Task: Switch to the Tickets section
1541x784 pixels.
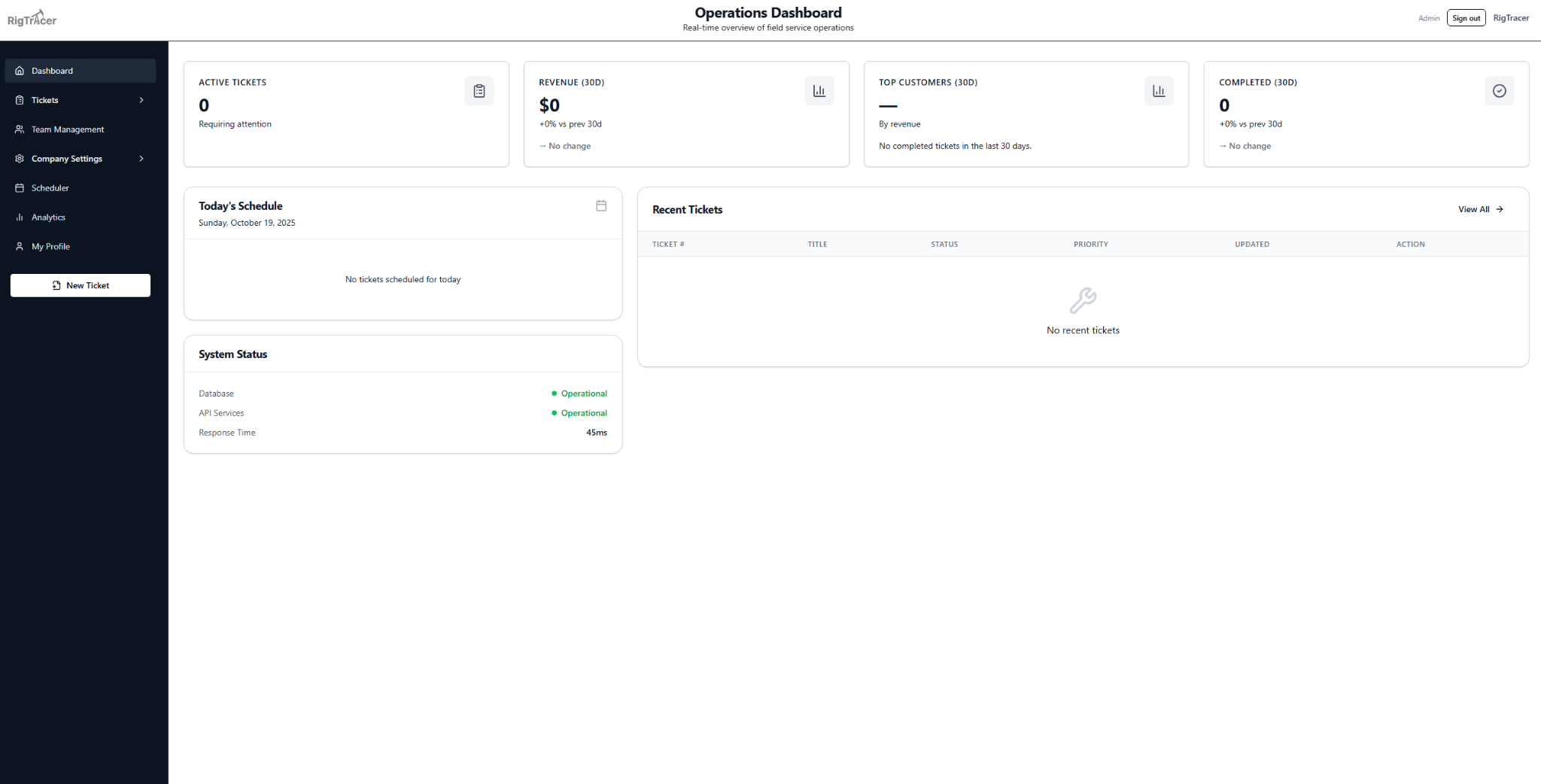Action: tap(44, 99)
